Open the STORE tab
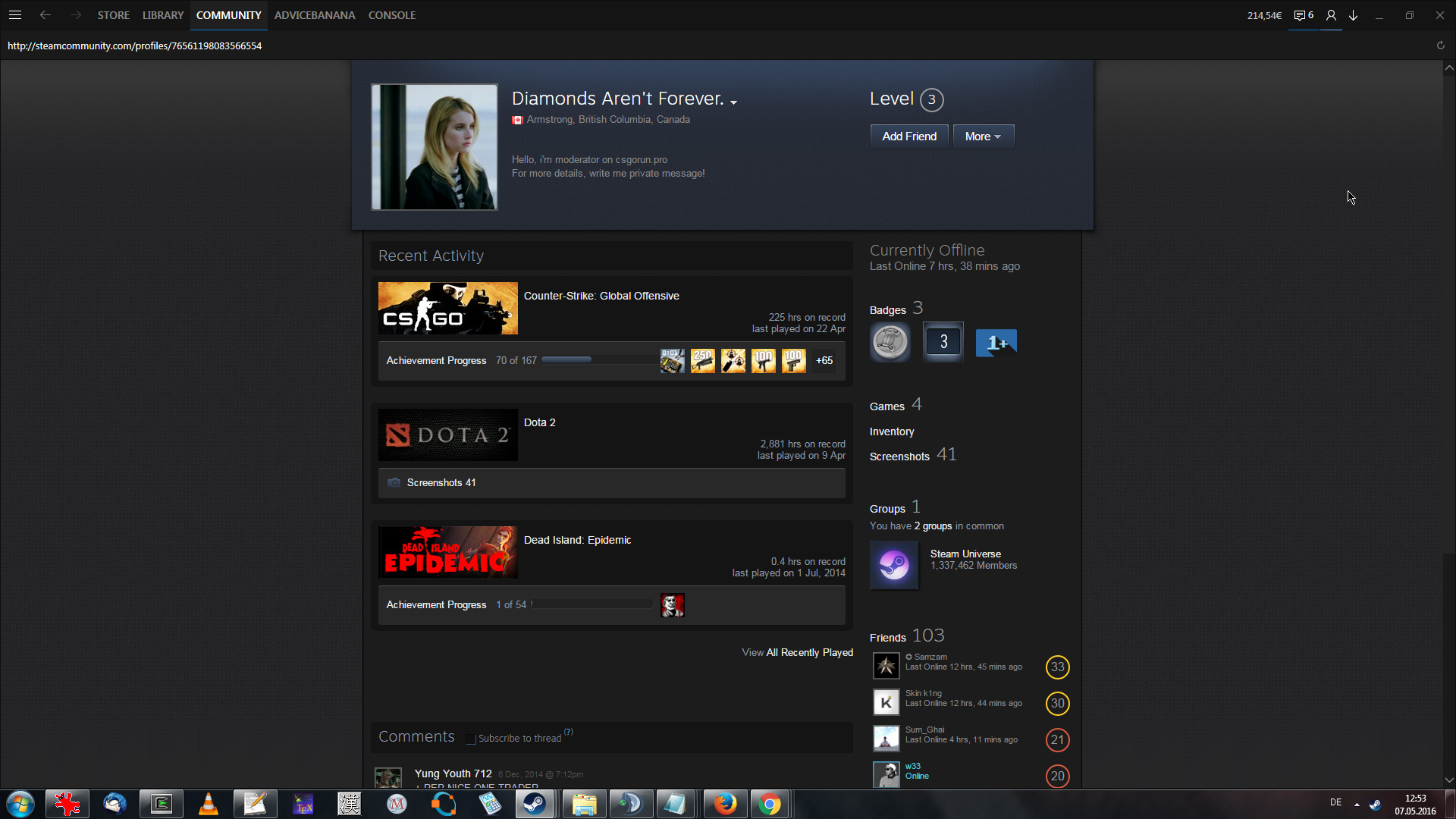1456x819 pixels. (x=113, y=15)
